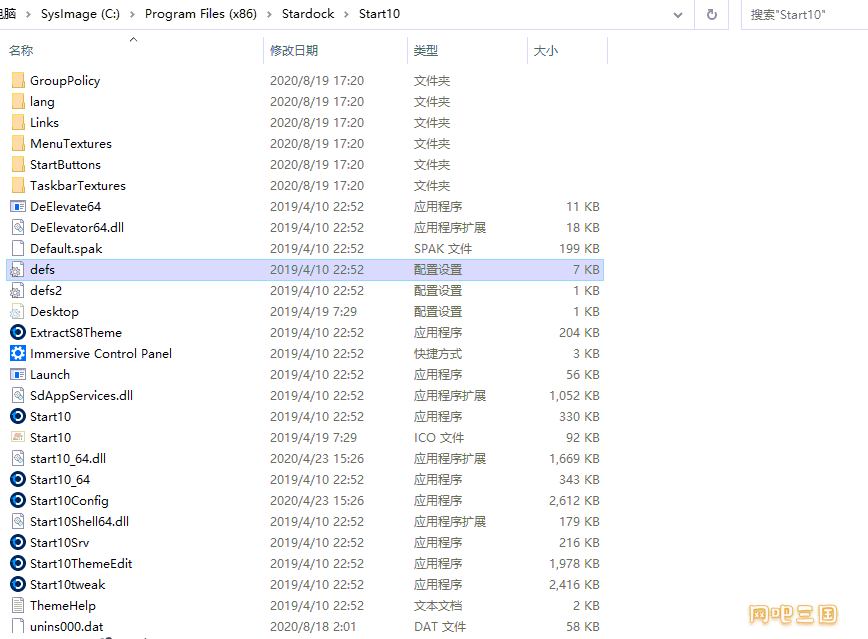Click the SdAppServices.dll file icon
Image resolution: width=868 pixels, height=639 pixels.
(18, 395)
